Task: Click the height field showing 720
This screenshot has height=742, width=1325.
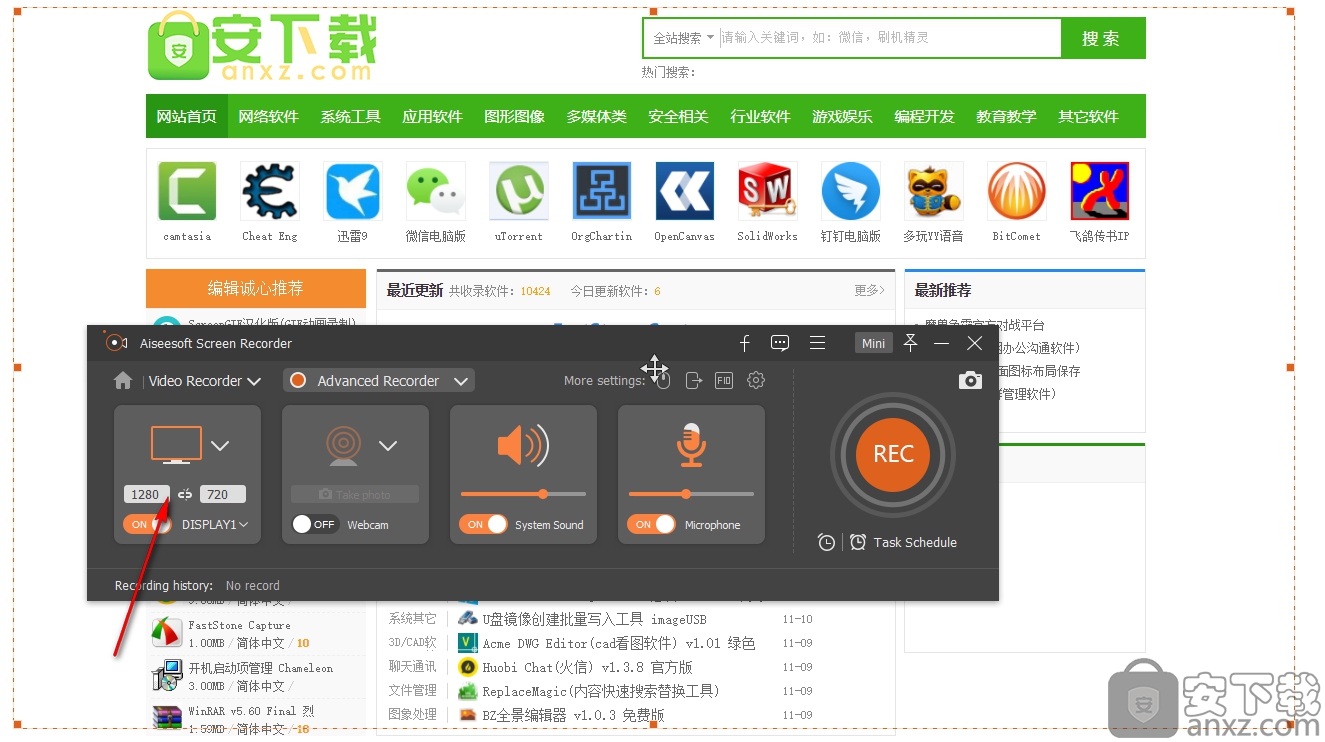Action: (223, 494)
